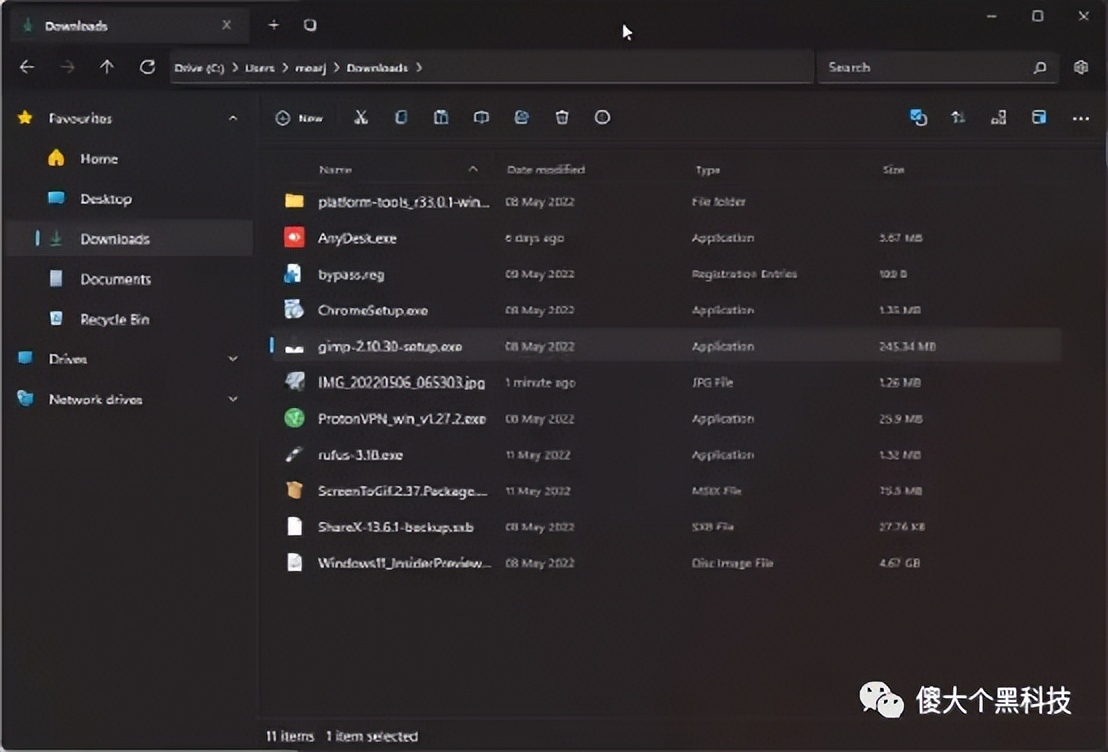Add a new tab with plus button

click(x=273, y=25)
